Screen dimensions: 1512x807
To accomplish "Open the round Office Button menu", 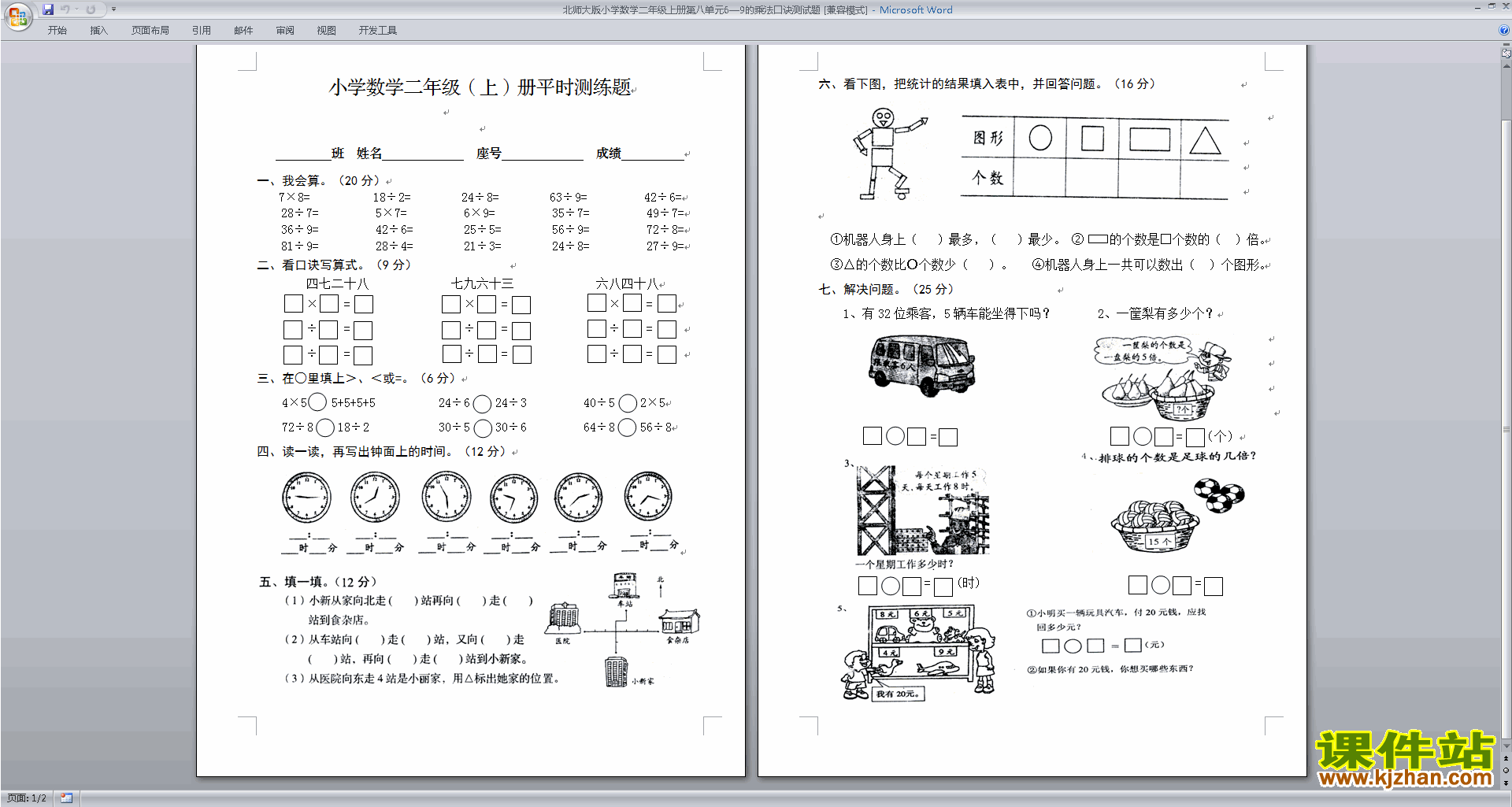I will pos(18,16).
